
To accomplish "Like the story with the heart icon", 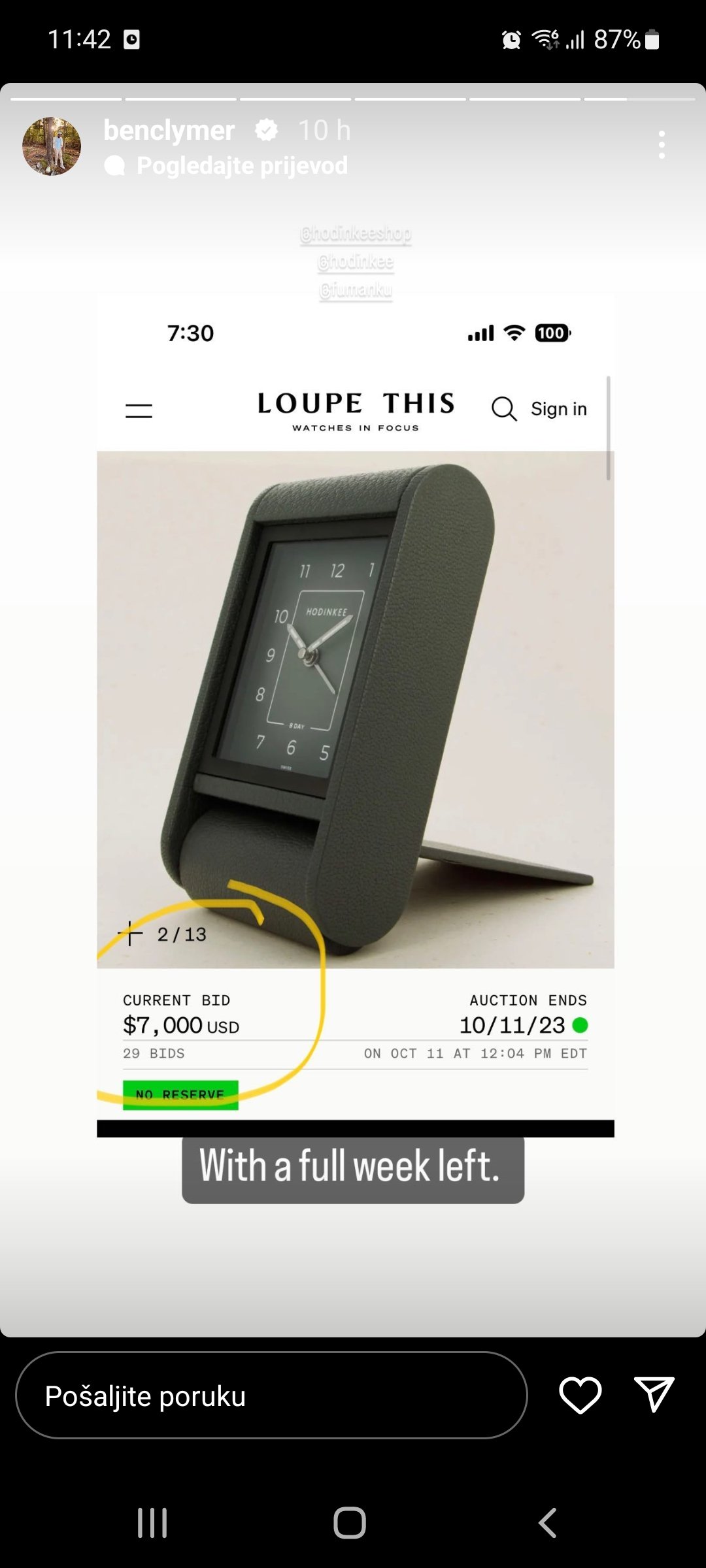I will (580, 1394).
